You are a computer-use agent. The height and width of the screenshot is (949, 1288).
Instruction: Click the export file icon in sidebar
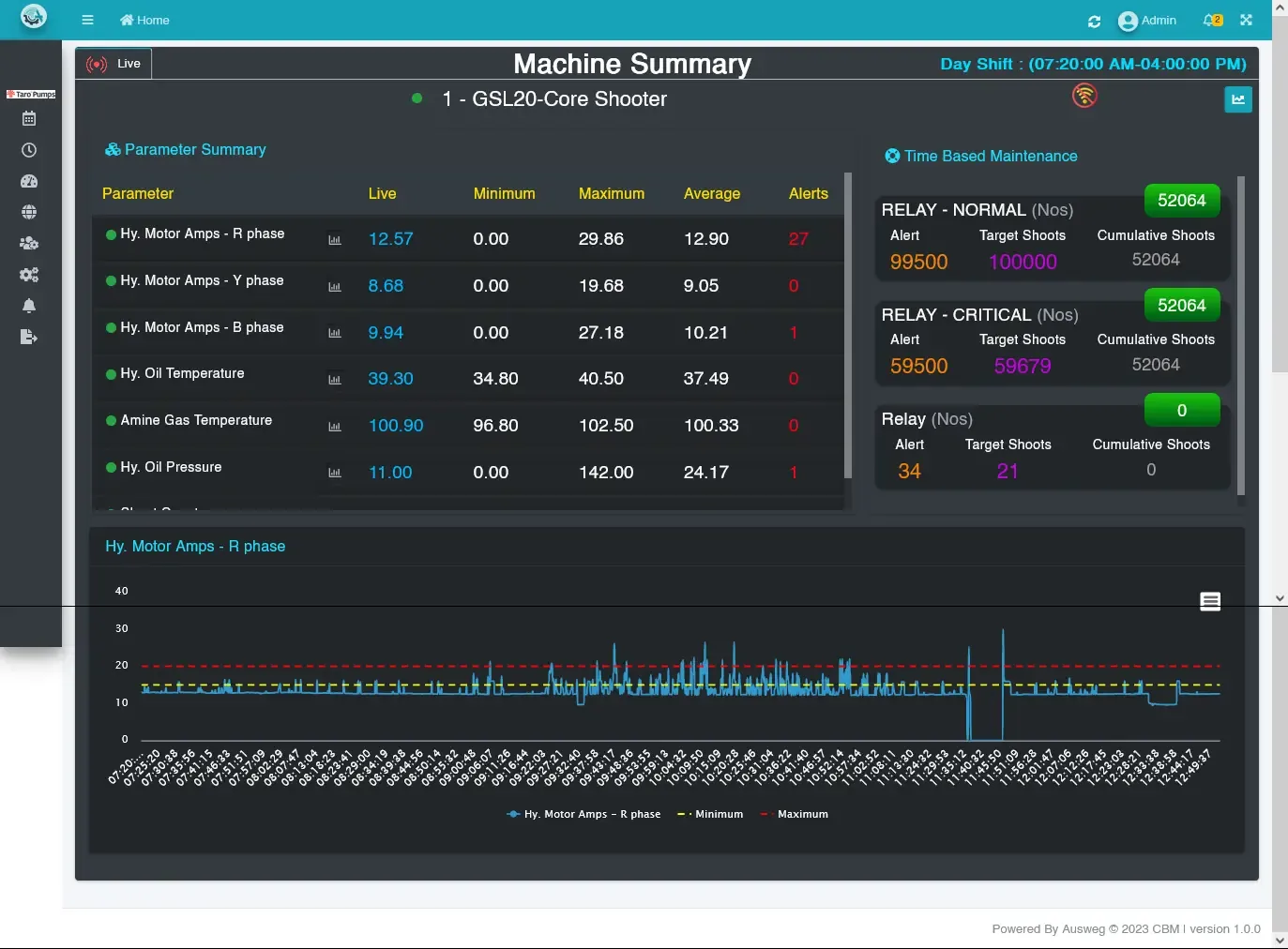tap(29, 337)
